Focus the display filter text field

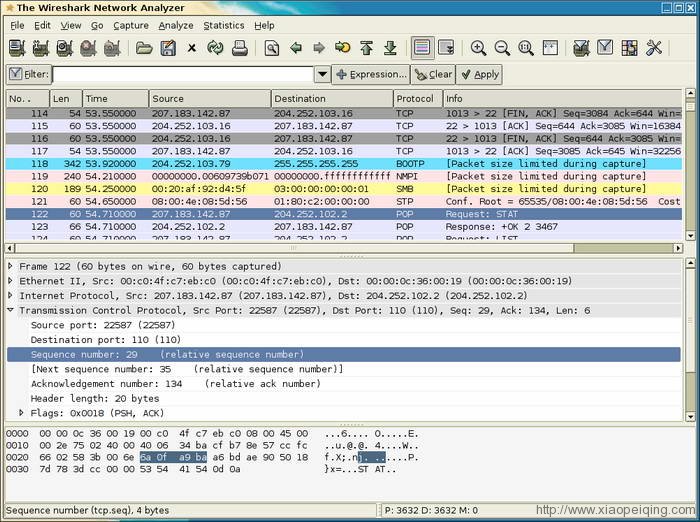(x=183, y=74)
